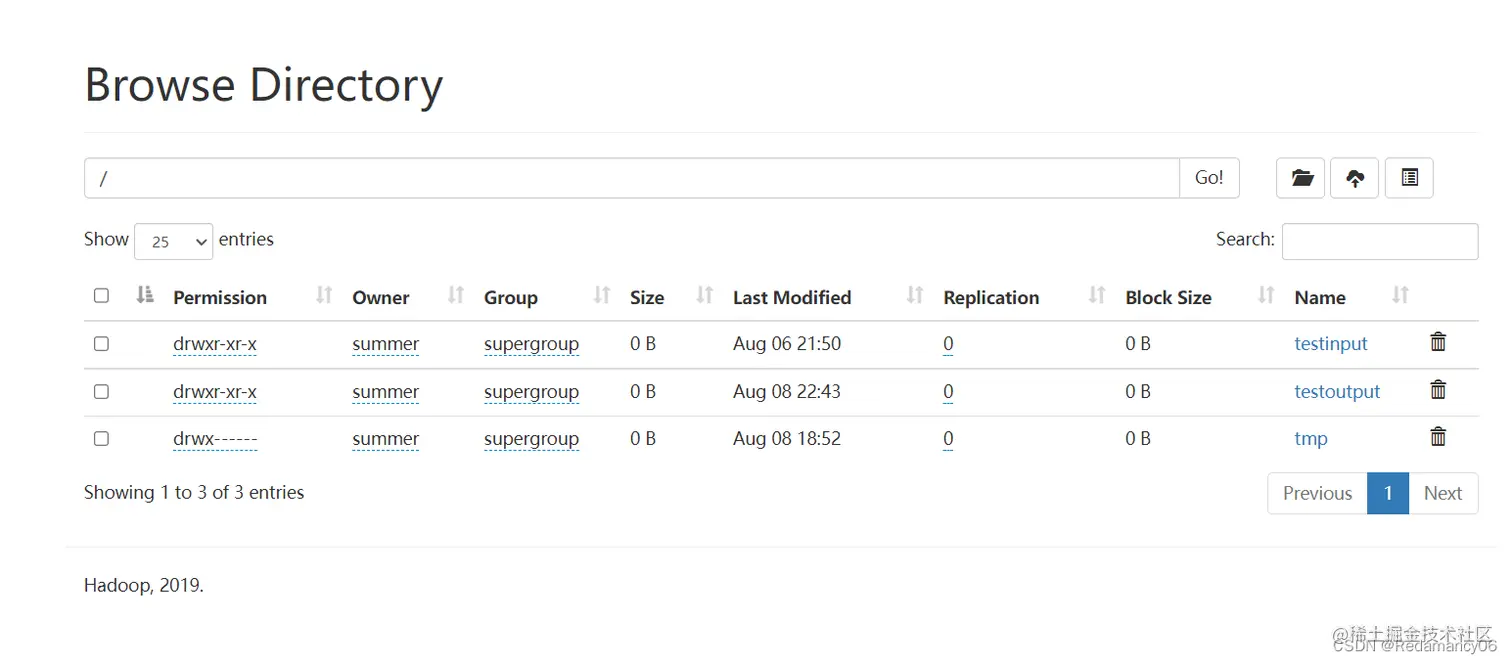Click the upload files cloud icon
This screenshot has height=664, width=1512.
pyautogui.click(x=1355, y=178)
